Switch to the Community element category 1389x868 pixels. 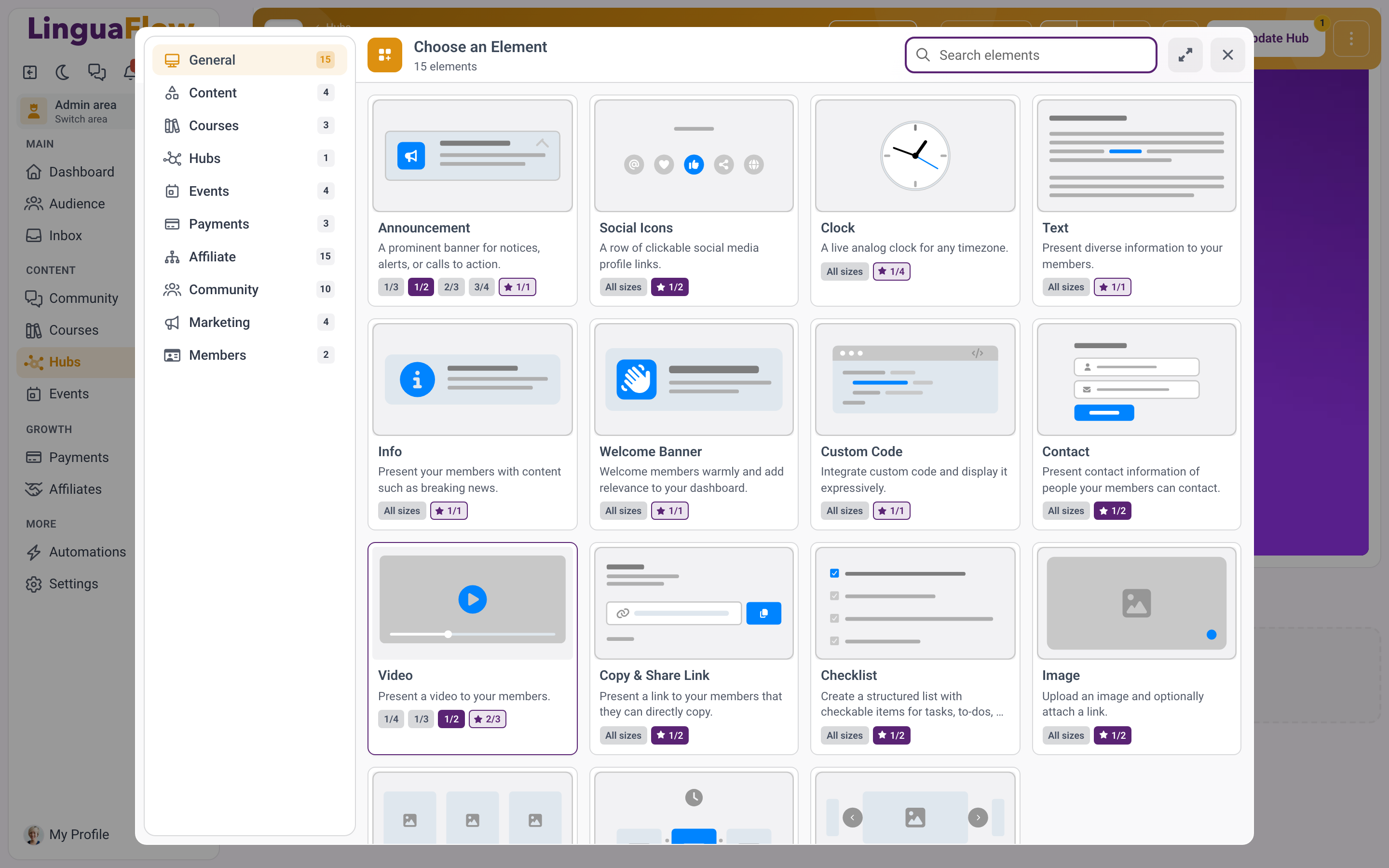click(x=250, y=289)
